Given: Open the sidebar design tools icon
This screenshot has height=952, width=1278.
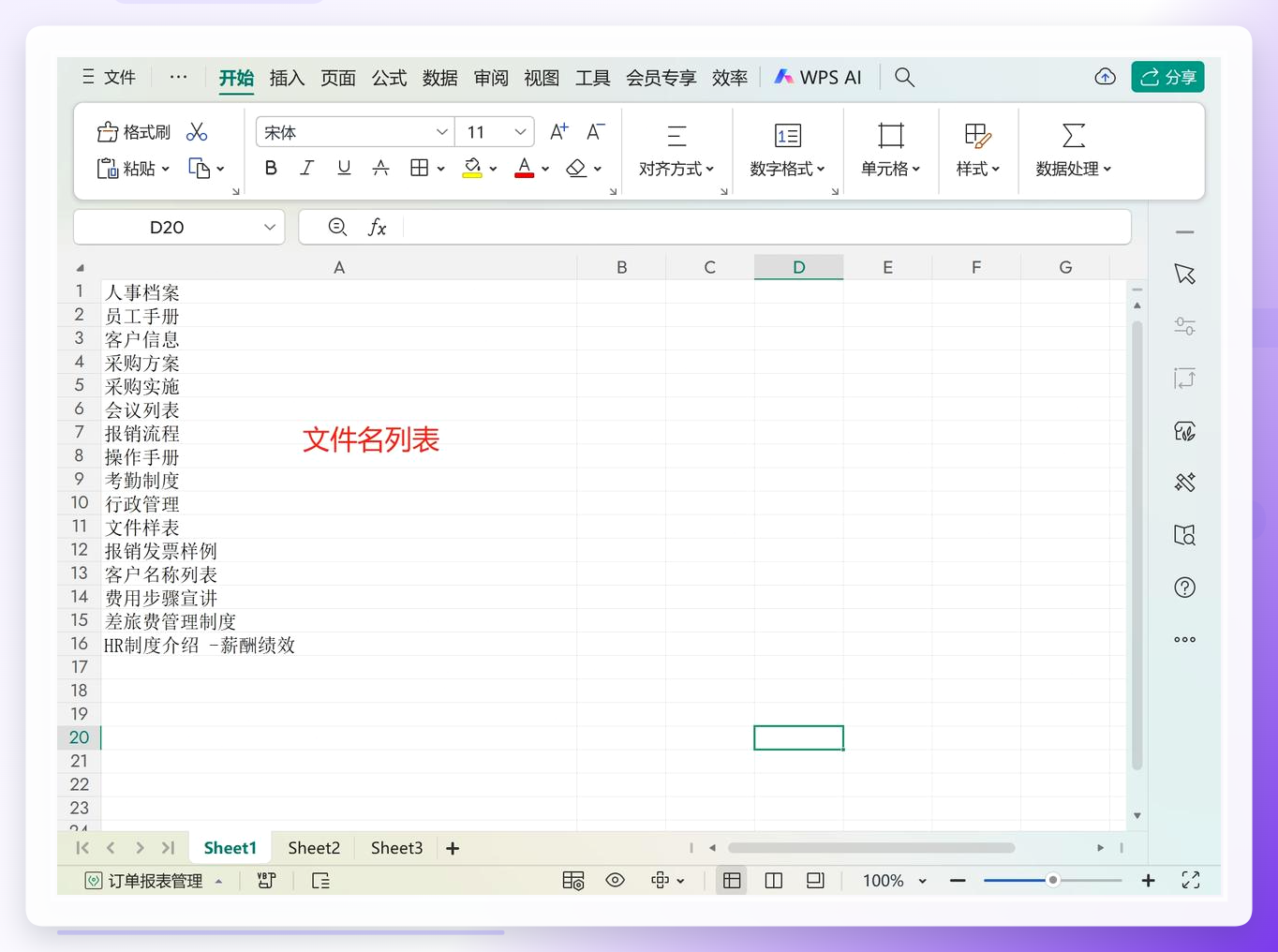Looking at the screenshot, I should [1184, 483].
